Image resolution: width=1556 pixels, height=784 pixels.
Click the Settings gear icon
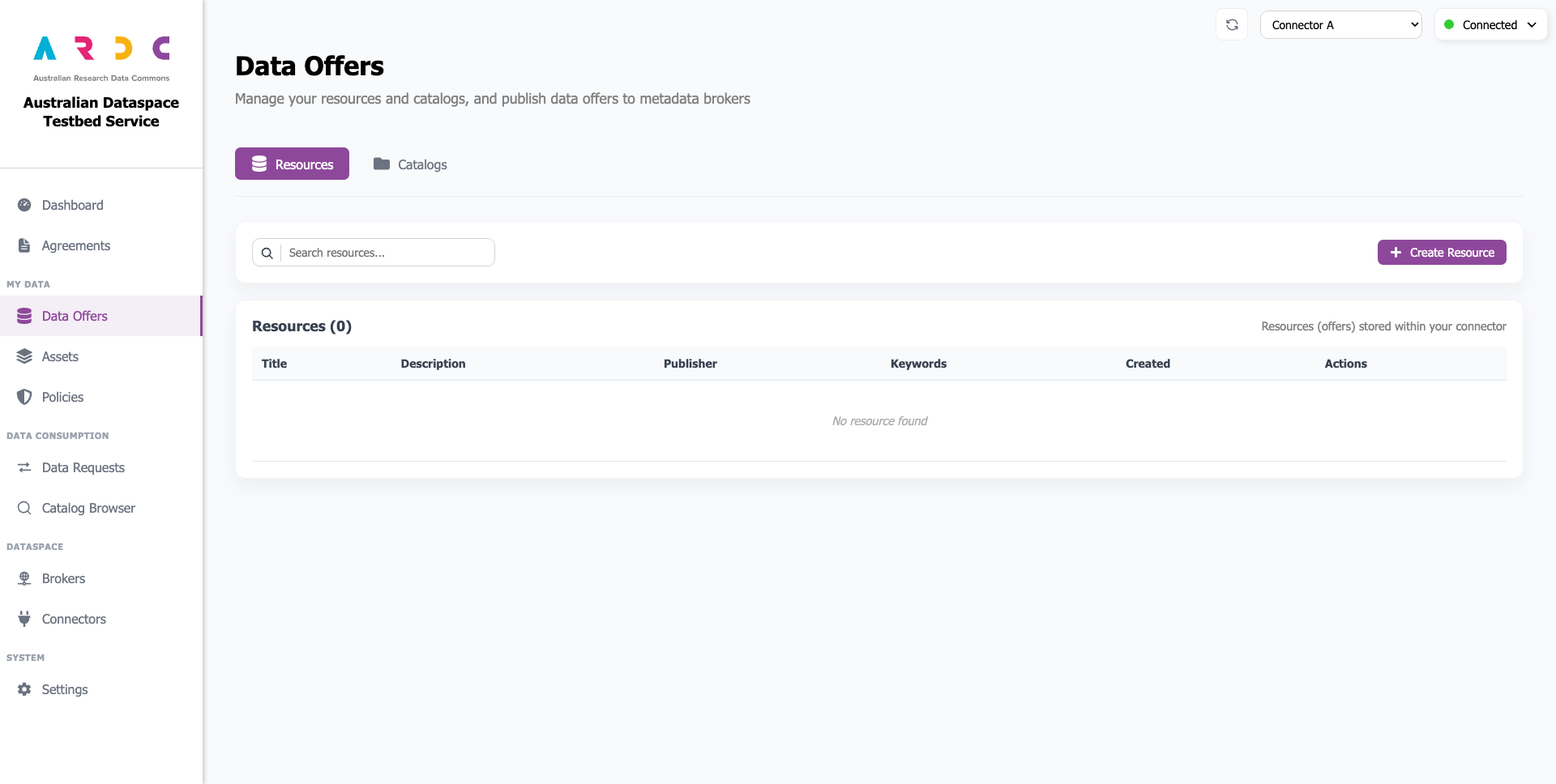point(24,689)
